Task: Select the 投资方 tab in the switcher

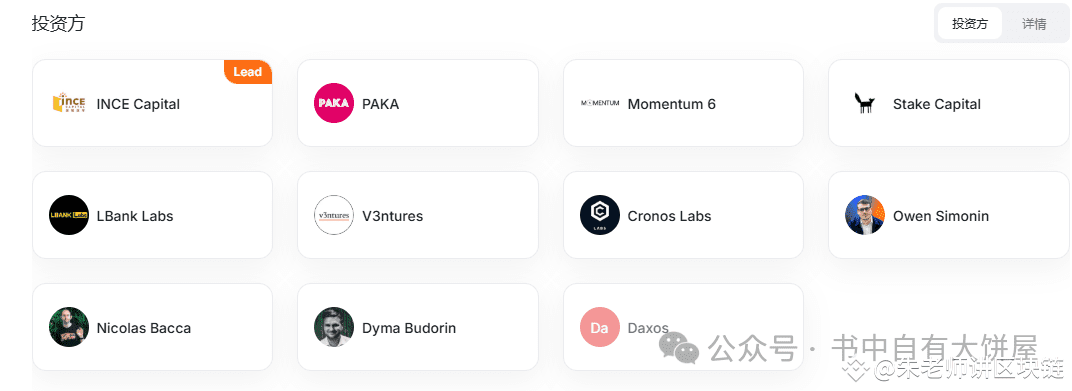Action: point(970,24)
